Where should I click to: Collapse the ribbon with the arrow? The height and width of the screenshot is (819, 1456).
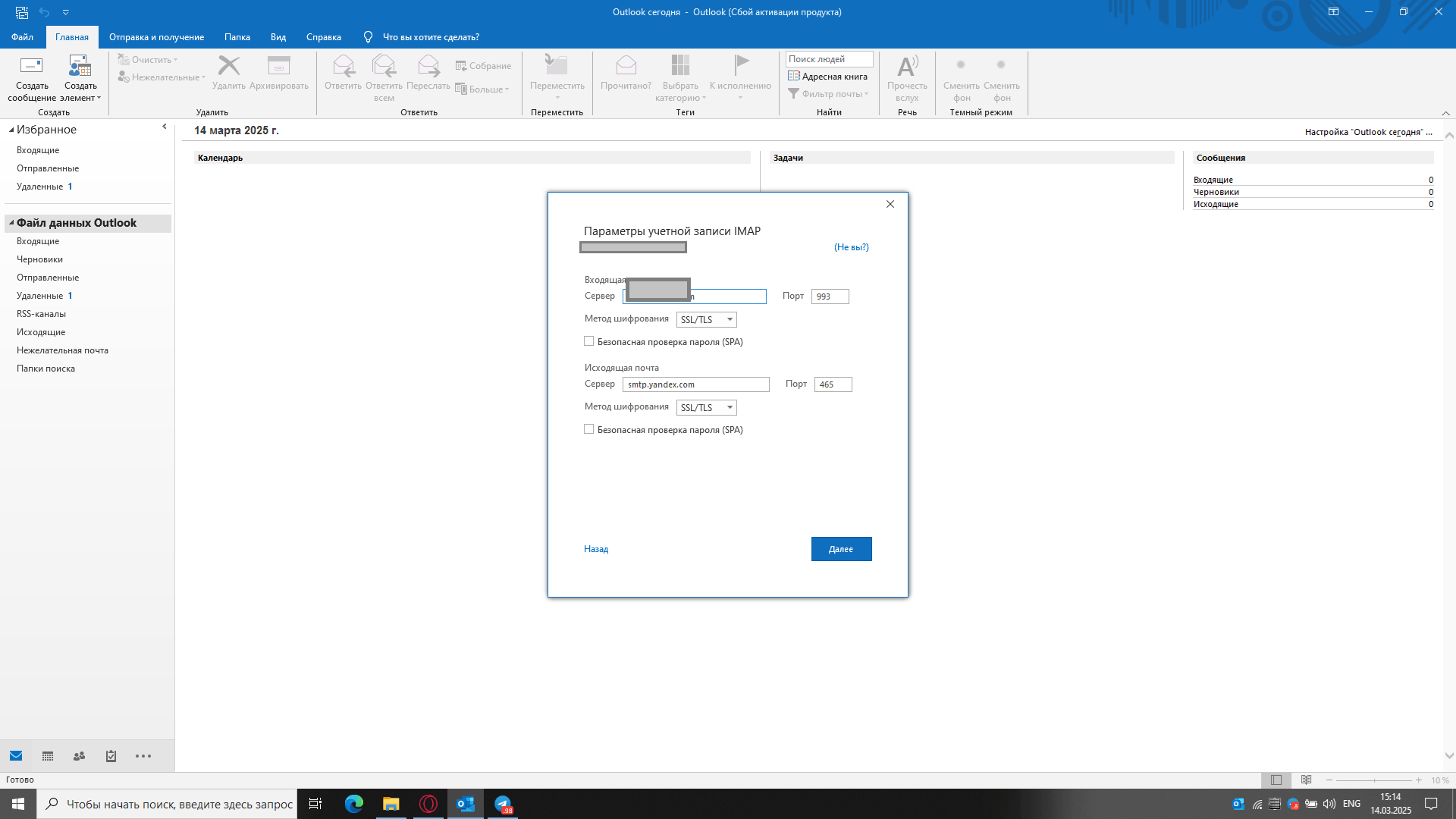pos(1445,113)
